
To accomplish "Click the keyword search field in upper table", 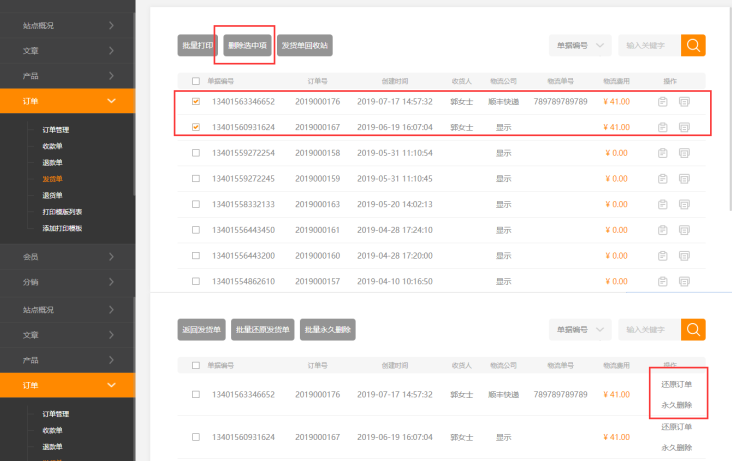I will click(x=648, y=45).
